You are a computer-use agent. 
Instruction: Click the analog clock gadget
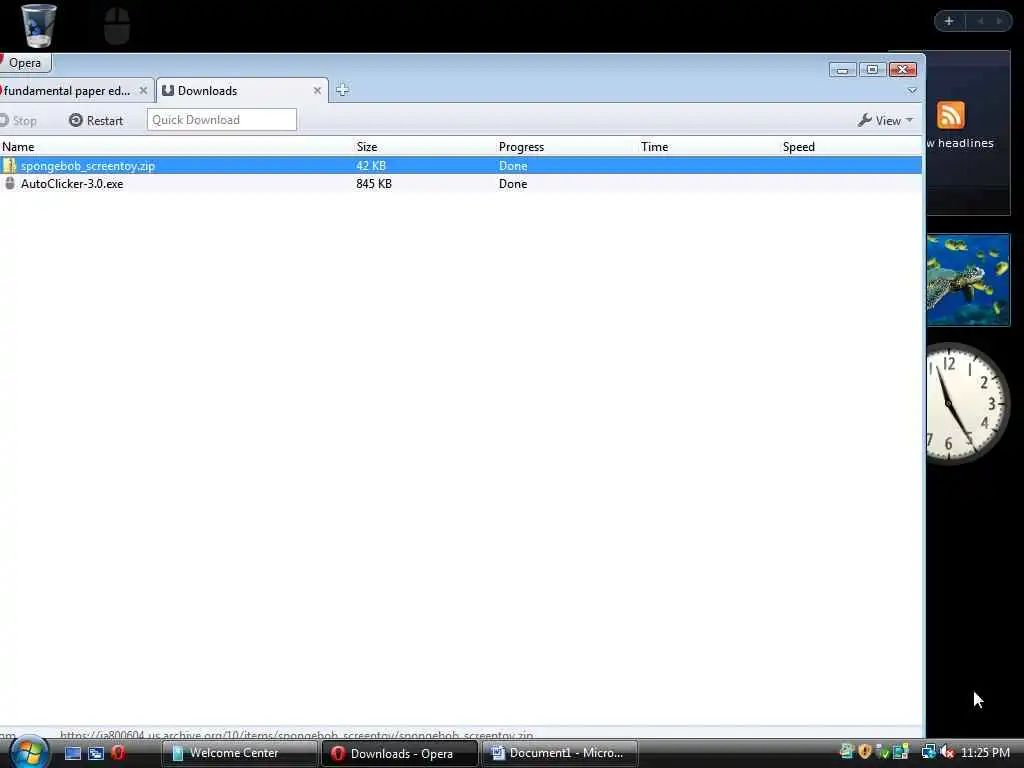[x=968, y=404]
